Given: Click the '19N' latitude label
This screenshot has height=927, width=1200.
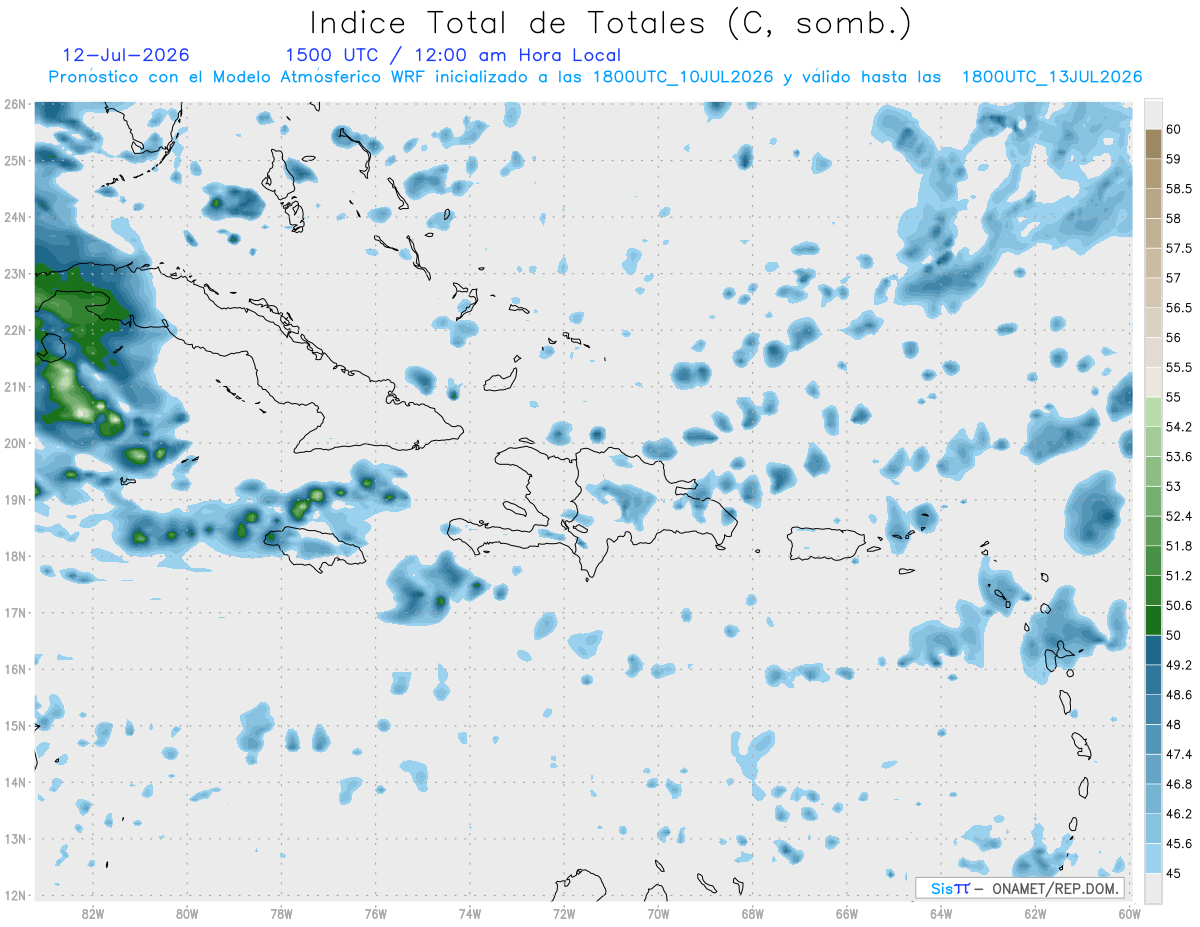Looking at the screenshot, I should (14, 500).
